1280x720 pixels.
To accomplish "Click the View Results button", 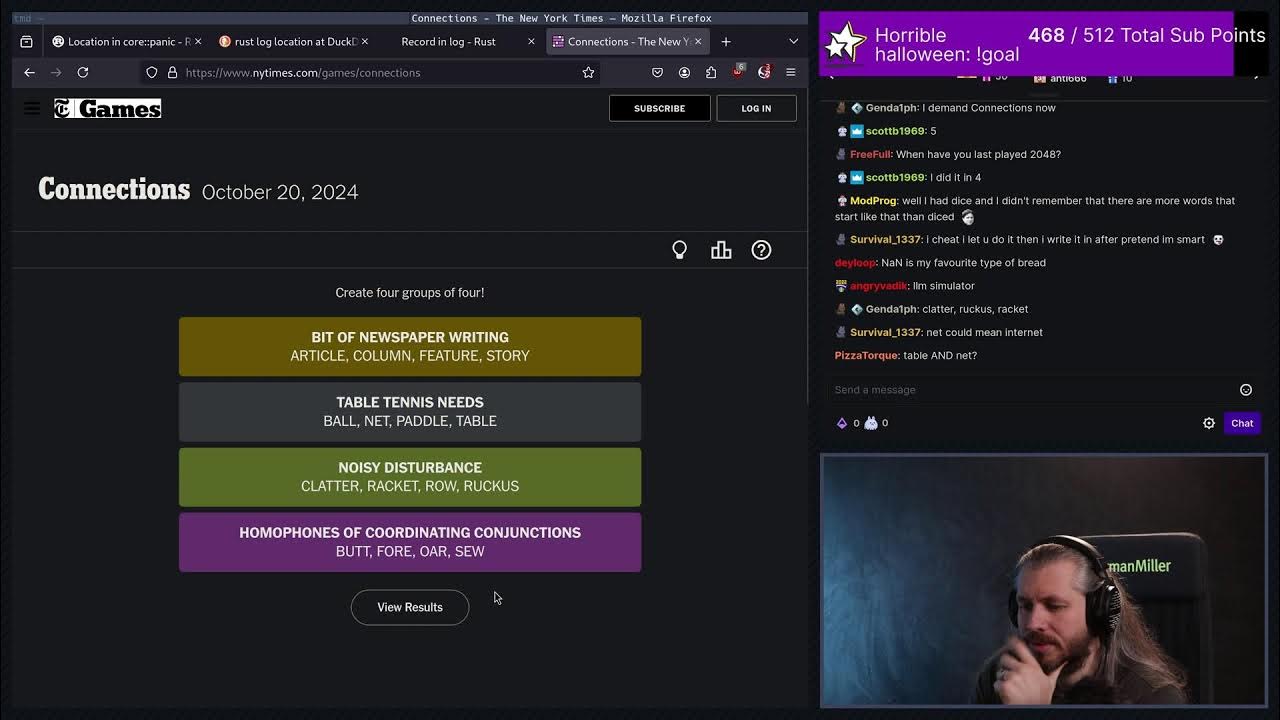I will pos(410,607).
